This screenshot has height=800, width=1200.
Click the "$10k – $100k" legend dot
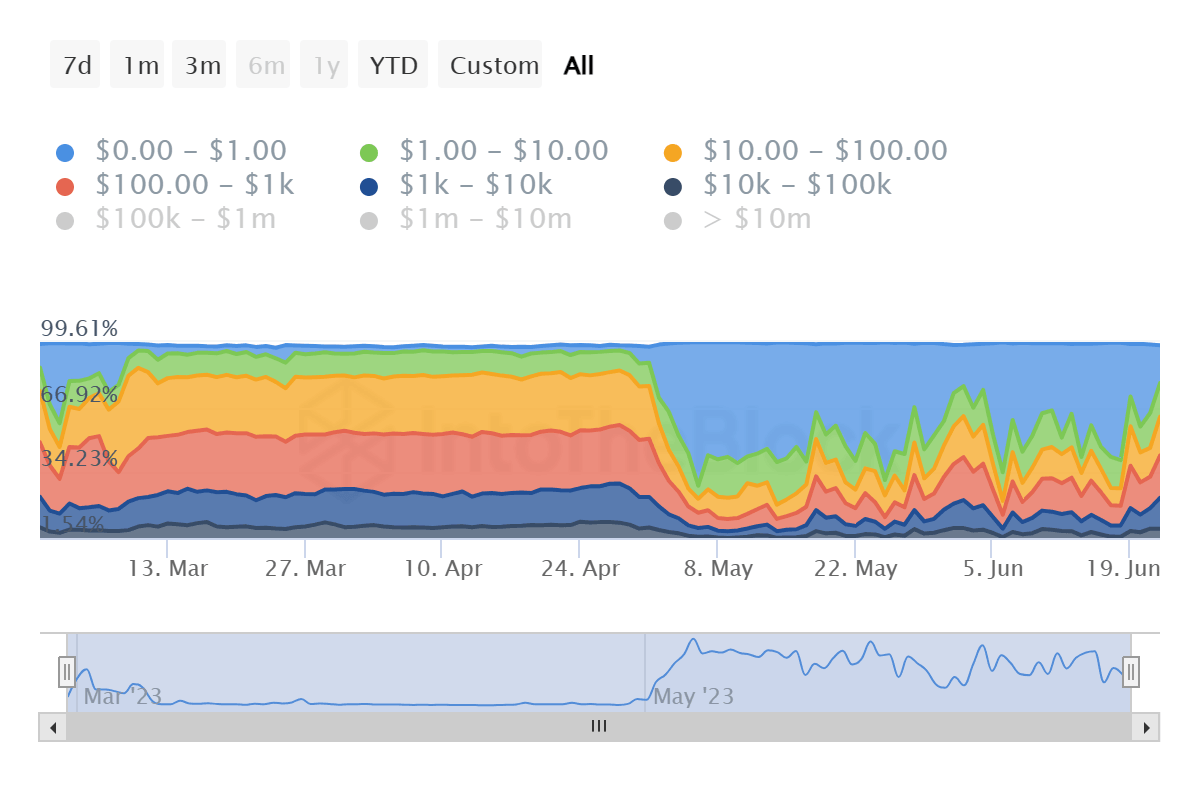click(673, 185)
